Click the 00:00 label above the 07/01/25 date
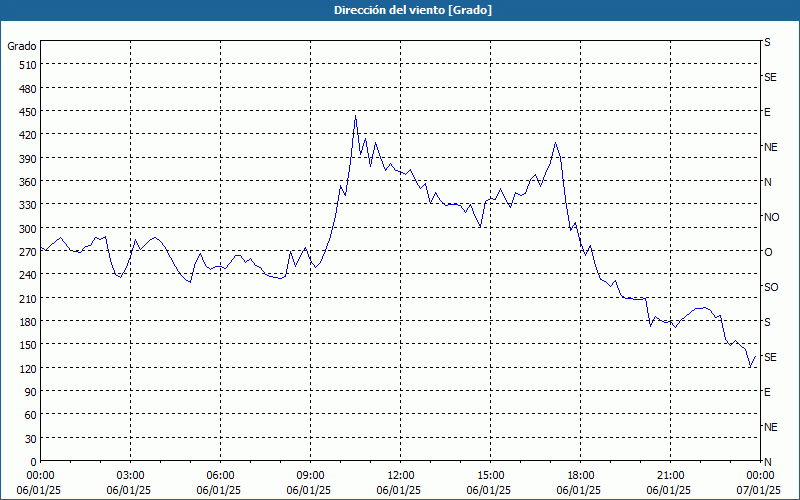Image resolution: width=800 pixels, height=500 pixels. pos(760,476)
